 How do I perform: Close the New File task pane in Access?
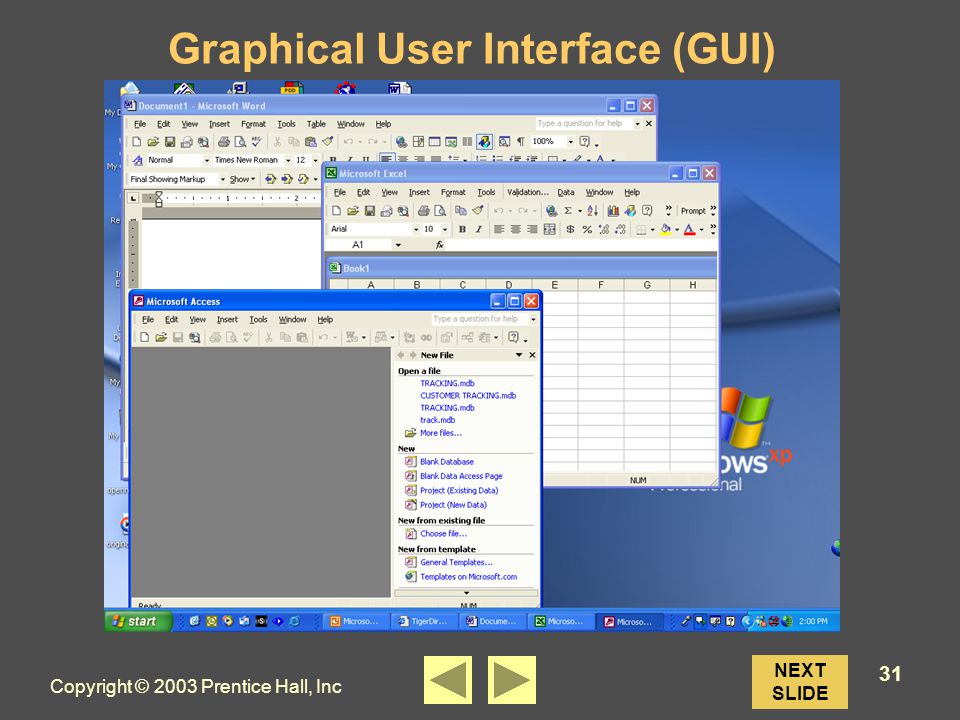pyautogui.click(x=532, y=355)
